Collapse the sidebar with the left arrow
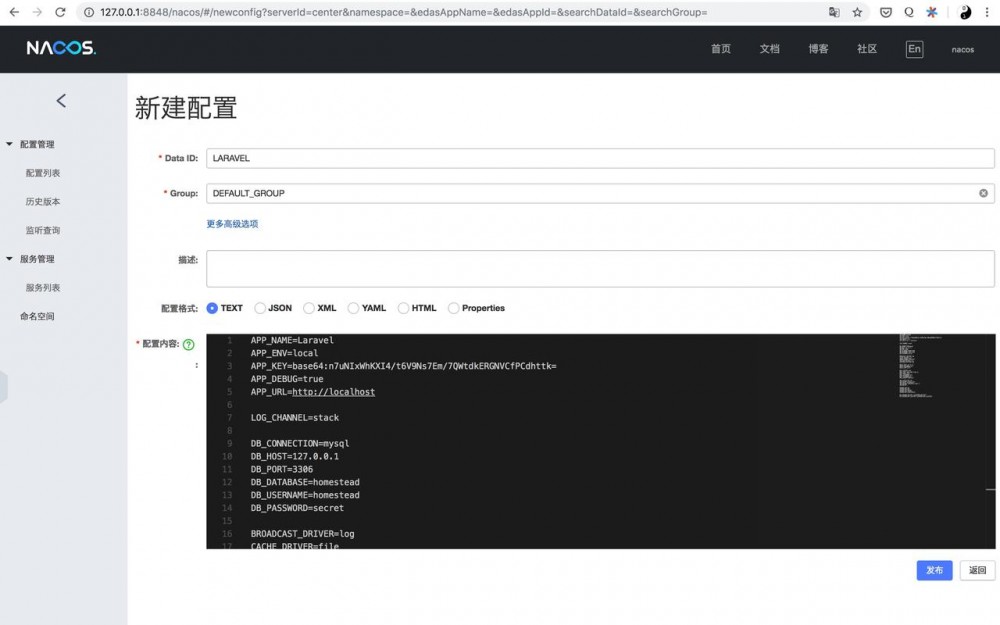 61,100
